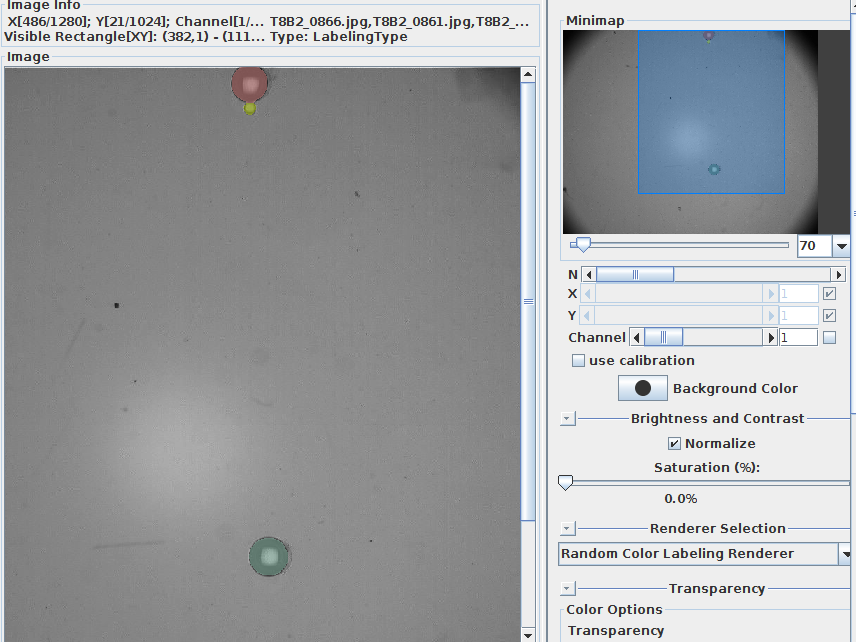This screenshot has height=642, width=856.
Task: Click right arrow of Y dimension scrollbar
Action: pos(770,316)
